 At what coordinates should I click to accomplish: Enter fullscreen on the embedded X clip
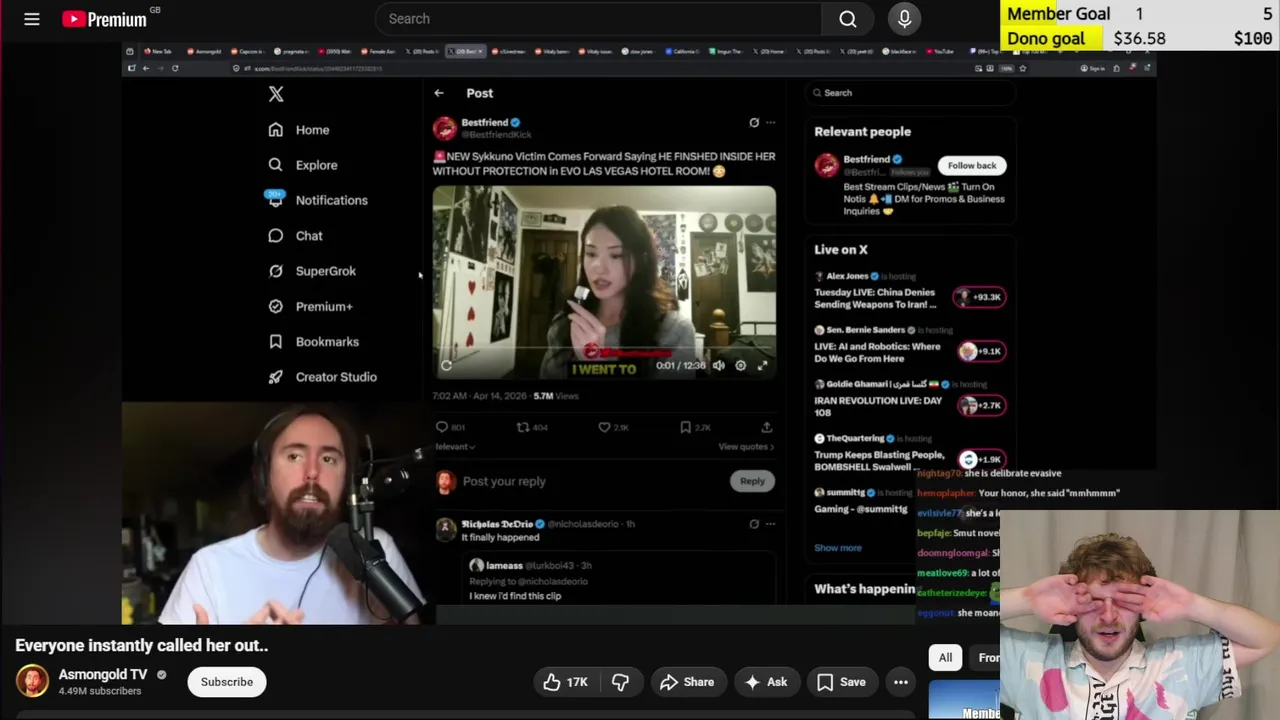coord(762,366)
